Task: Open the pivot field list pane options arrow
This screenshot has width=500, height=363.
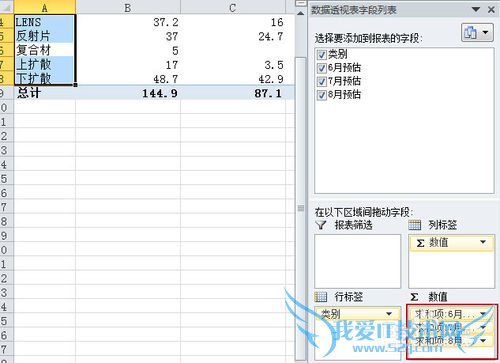Action: 476,9
